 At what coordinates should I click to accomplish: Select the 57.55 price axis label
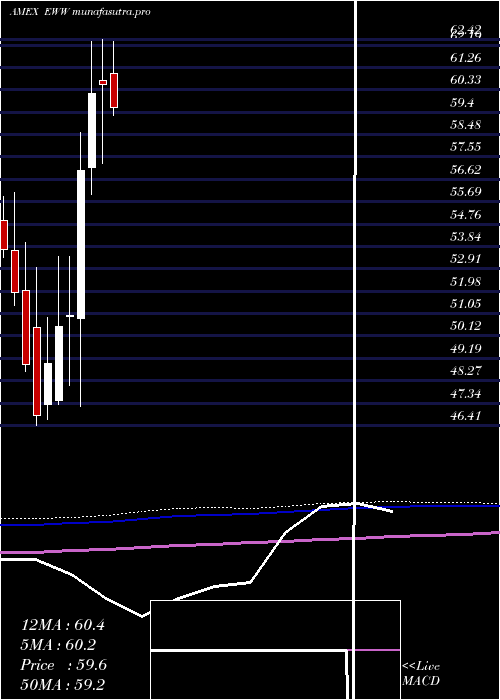click(466, 147)
